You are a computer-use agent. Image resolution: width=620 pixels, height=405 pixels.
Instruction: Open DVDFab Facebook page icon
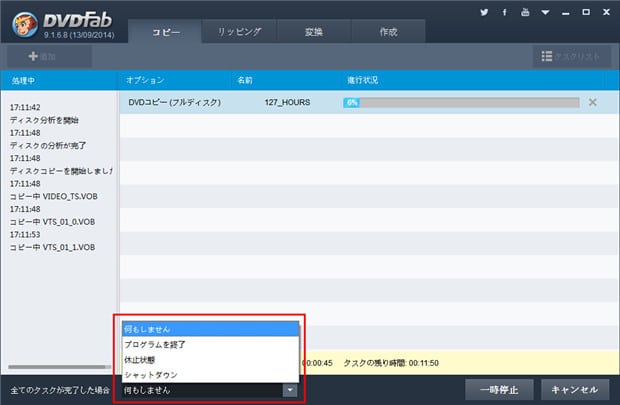click(x=503, y=13)
